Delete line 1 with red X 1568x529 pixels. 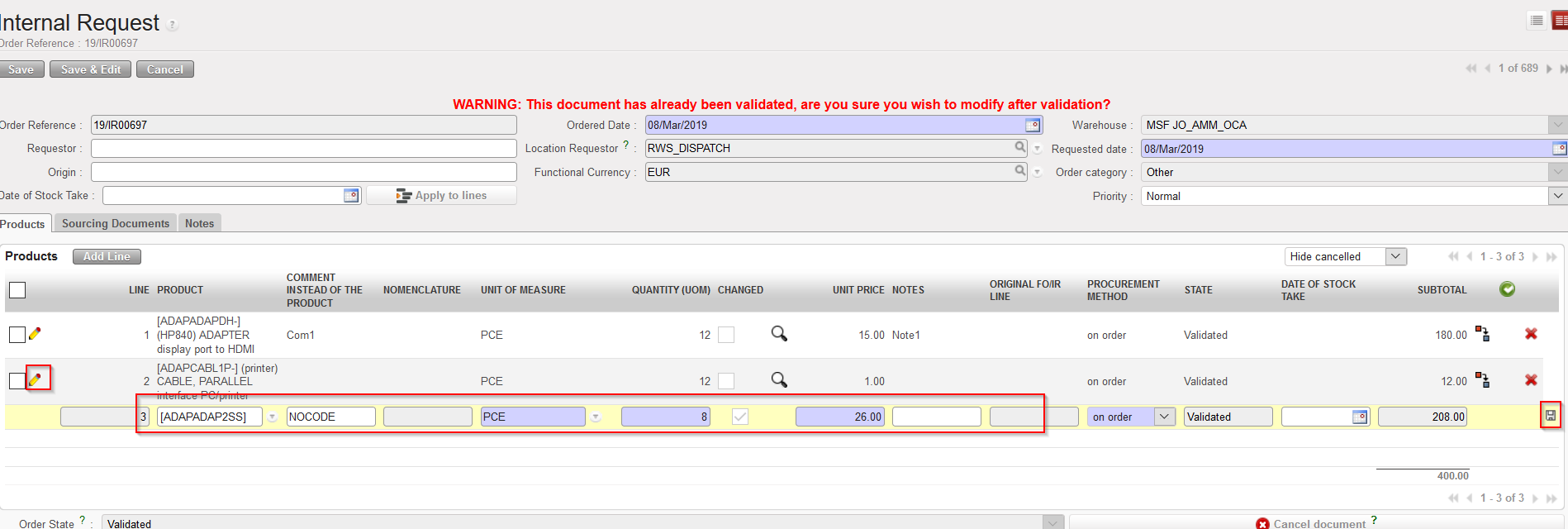point(1531,334)
